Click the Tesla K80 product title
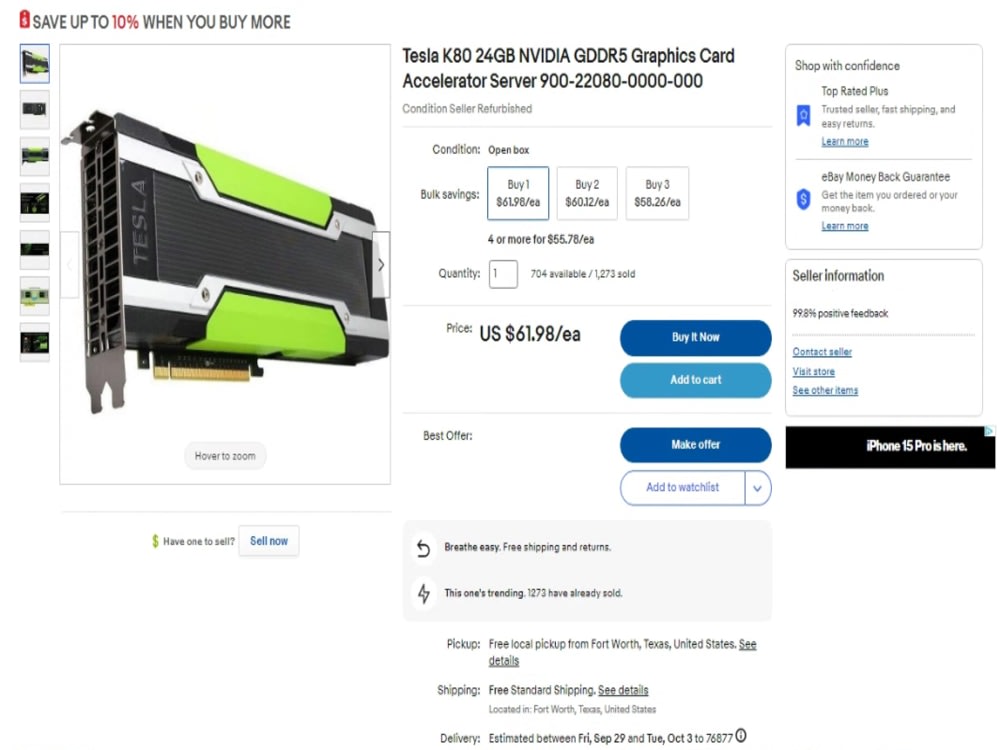This screenshot has width=1000, height=750. [x=568, y=68]
